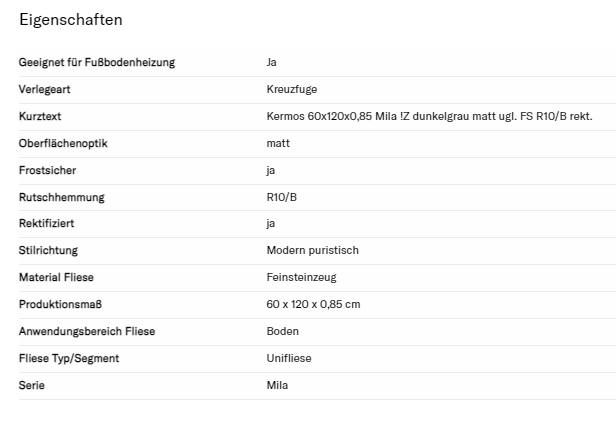Image resolution: width=616 pixels, height=426 pixels.
Task: Click the 'Mila' series value
Action: pyautogui.click(x=277, y=385)
